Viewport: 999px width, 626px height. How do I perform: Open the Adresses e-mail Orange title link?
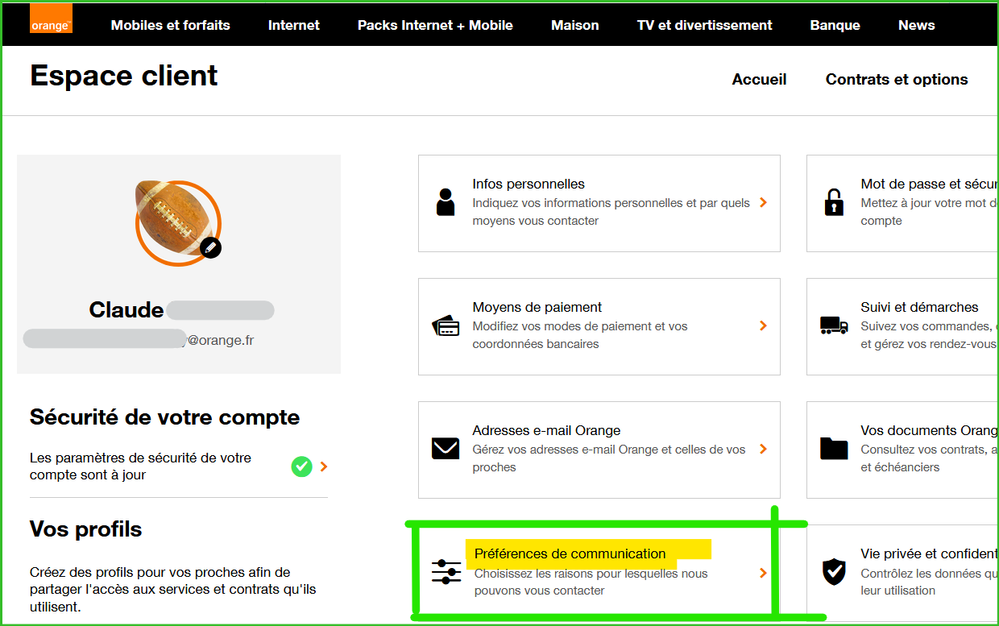(546, 430)
